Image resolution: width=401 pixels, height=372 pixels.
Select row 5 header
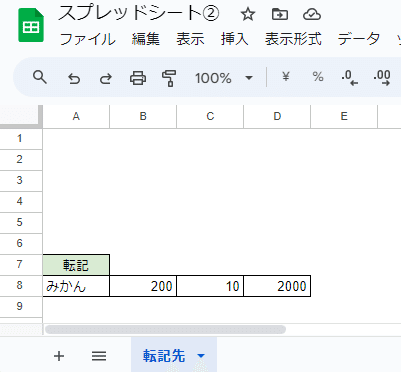click(x=21, y=223)
